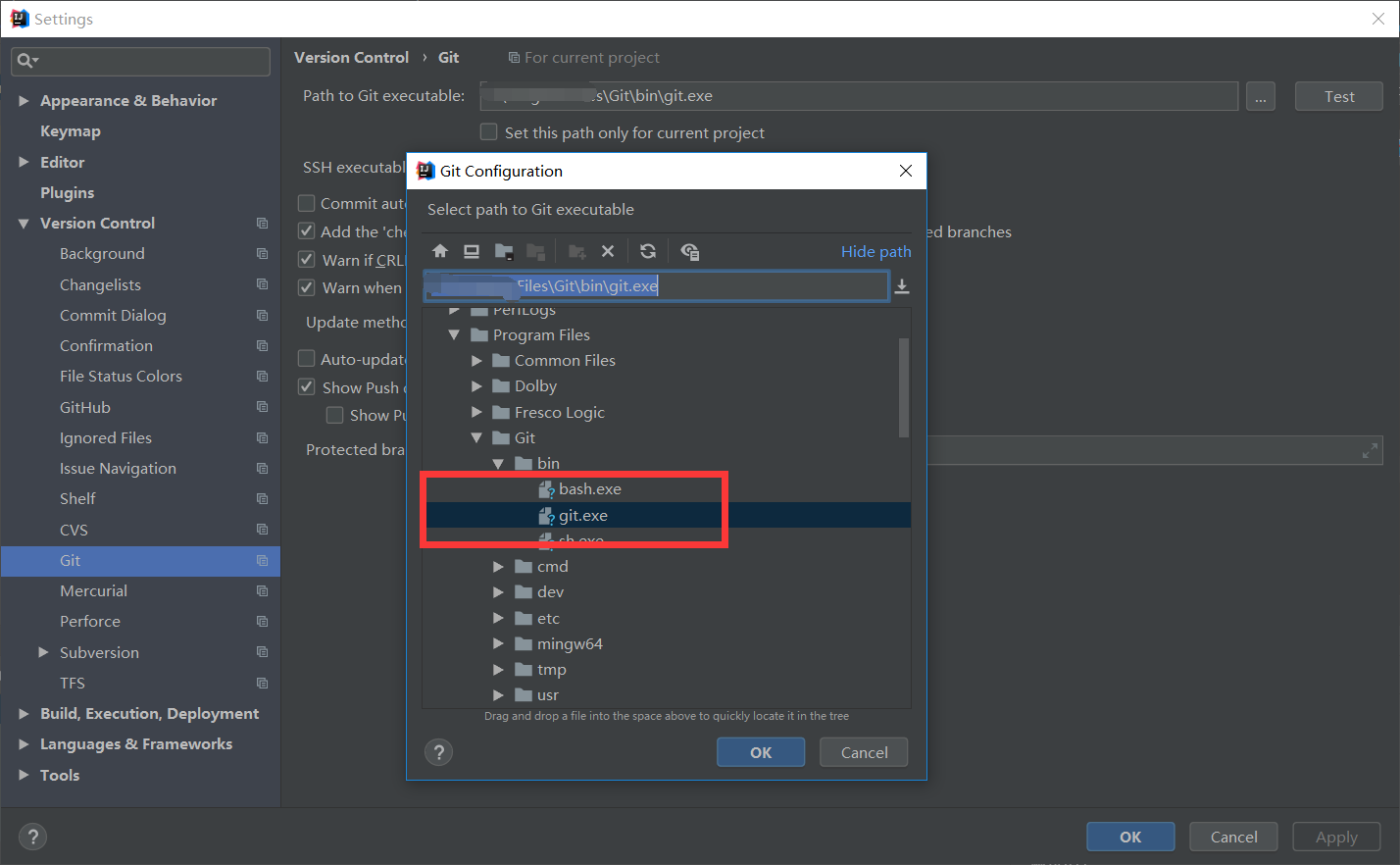
Task: Collapse the Program Files folder
Action: click(x=454, y=335)
